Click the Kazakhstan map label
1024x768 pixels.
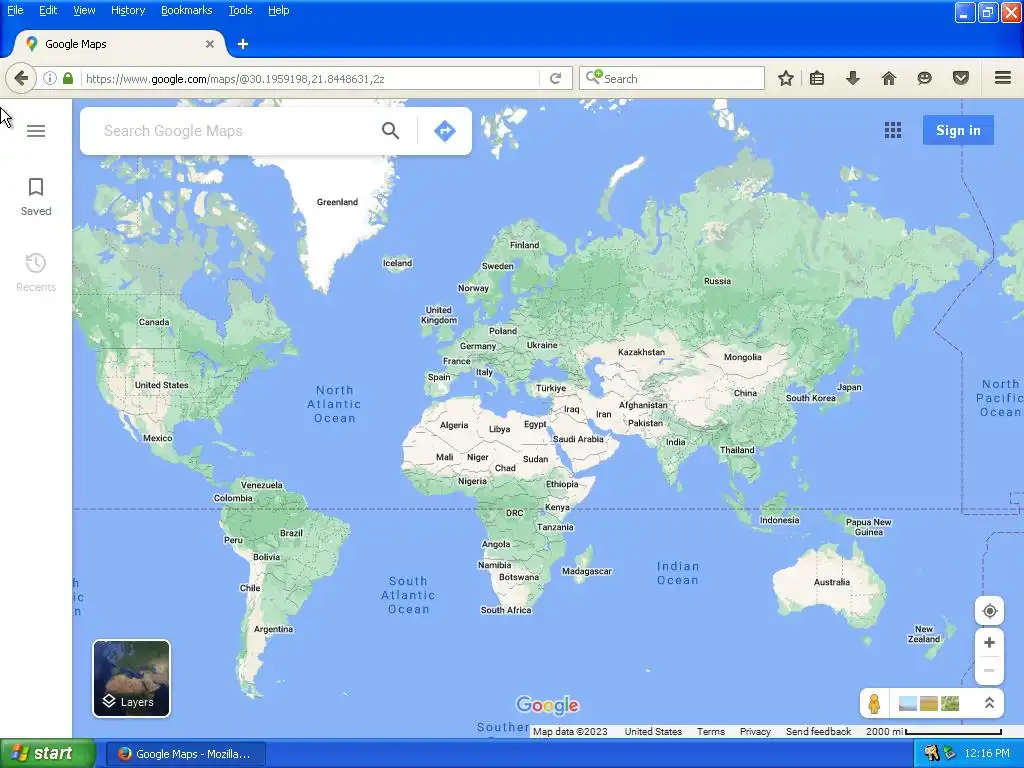[x=641, y=352]
